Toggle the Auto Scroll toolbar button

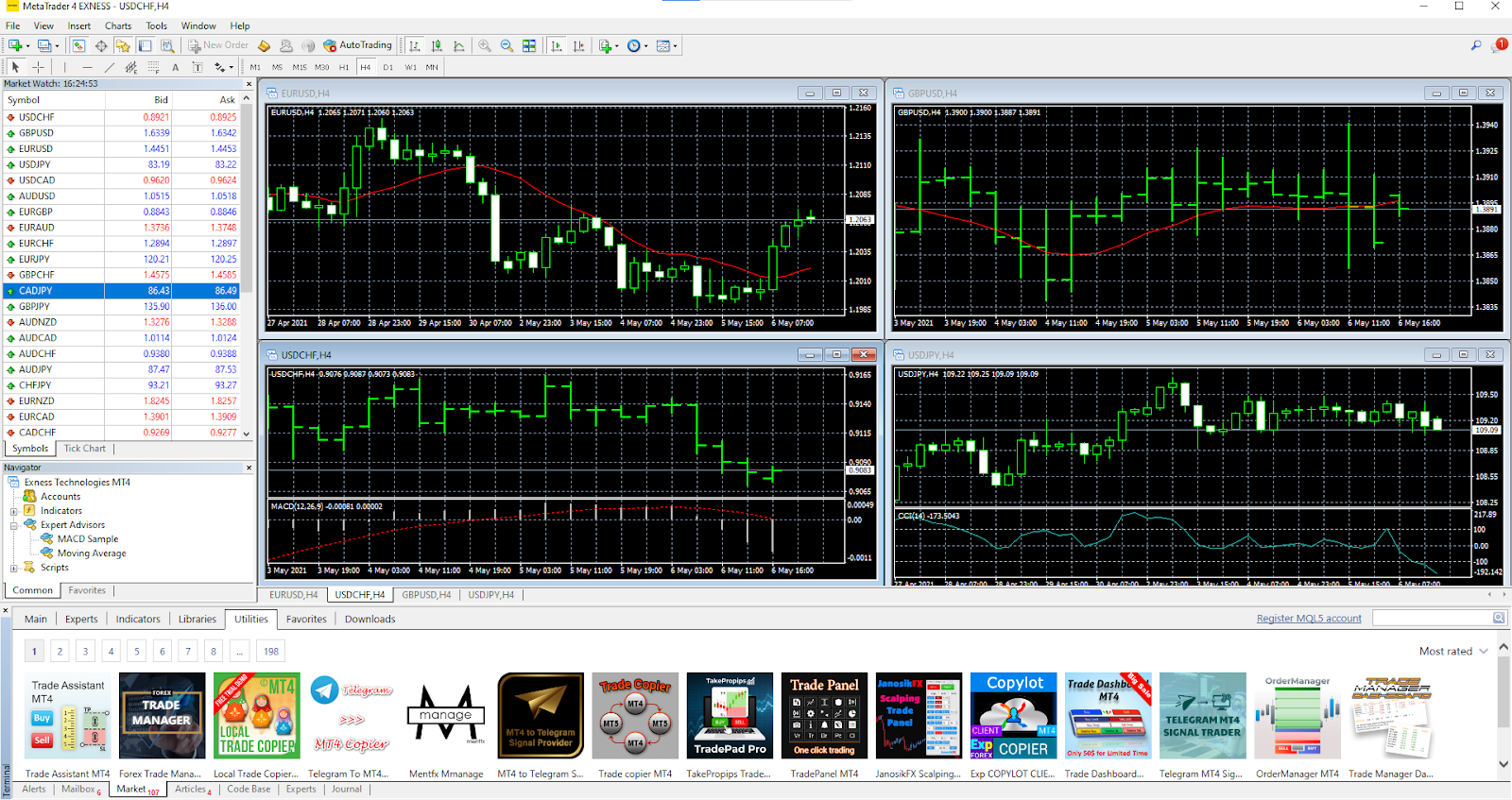tap(557, 45)
